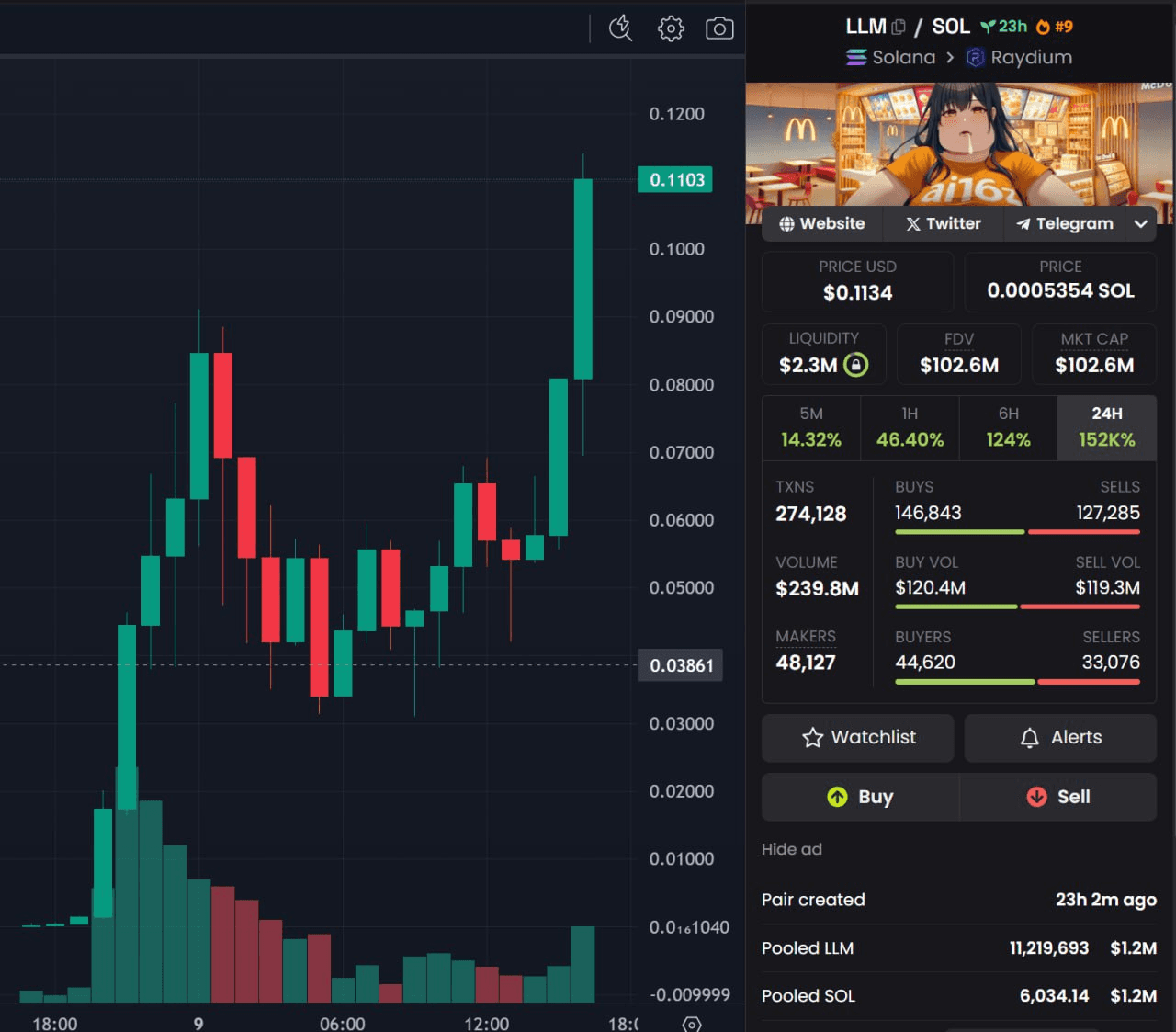Viewport: 1176px width, 1032px height.
Task: Click the LLM token name header
Action: coord(865,27)
